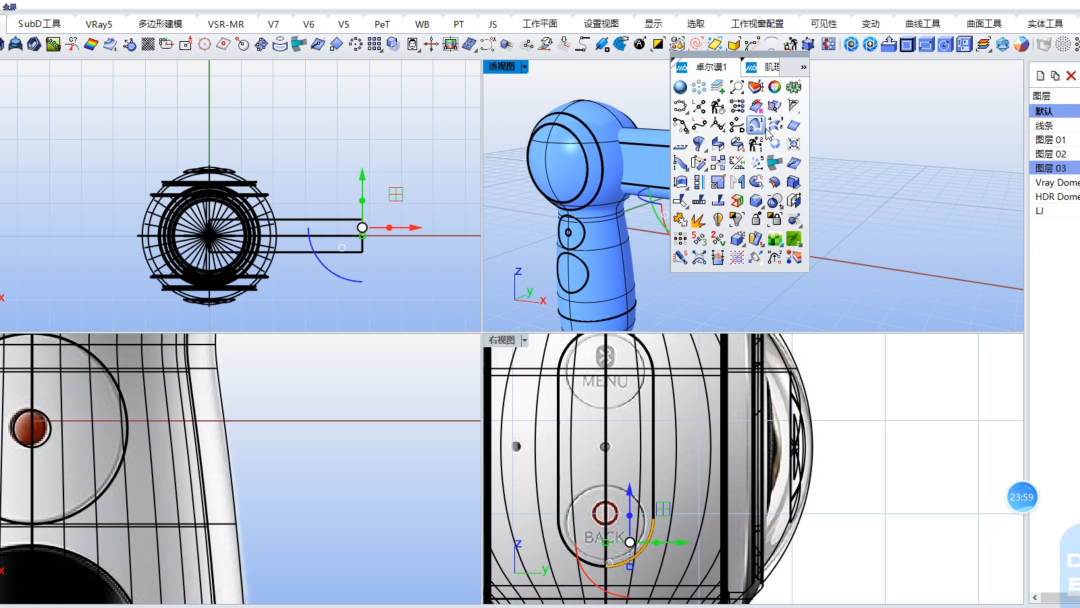This screenshot has width=1080, height=608.
Task: Click the add layer icon with green plus
Action: tap(718, 87)
